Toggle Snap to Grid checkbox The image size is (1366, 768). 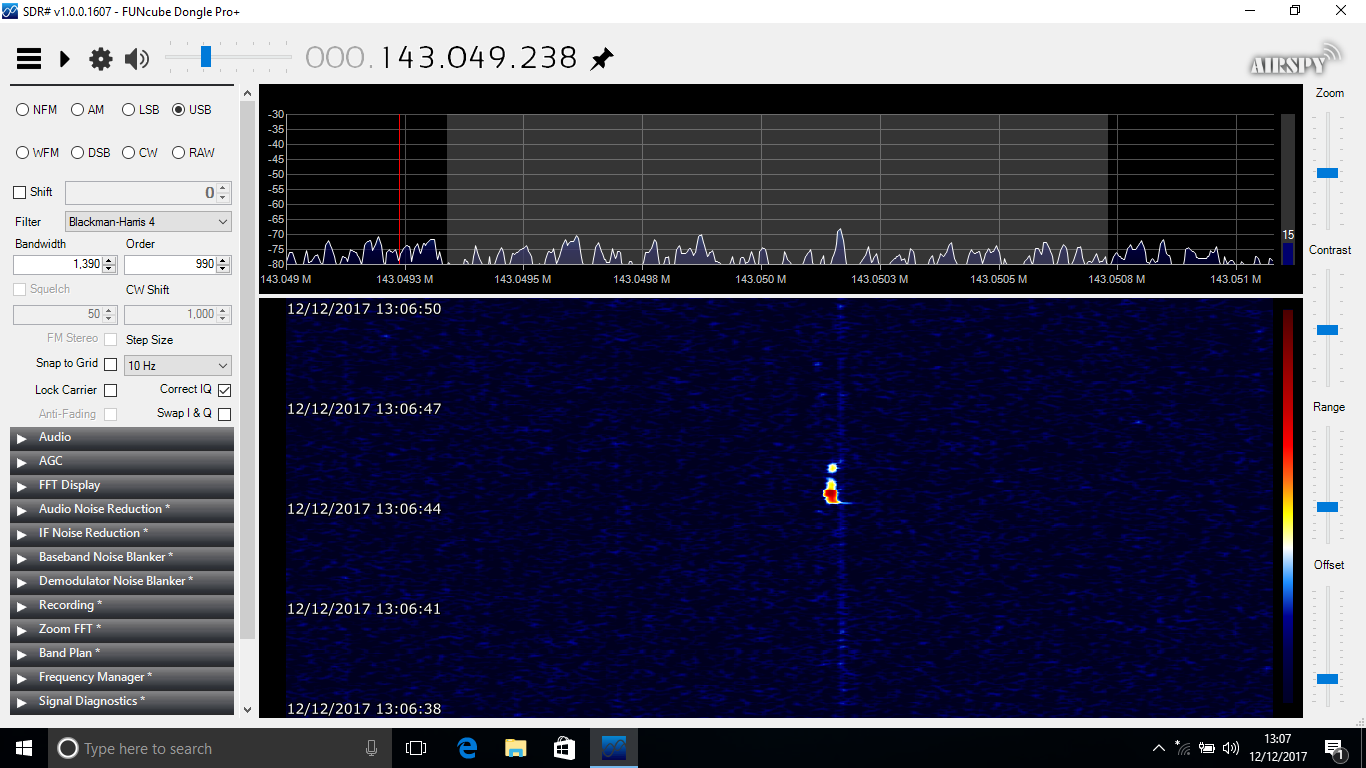pyautogui.click(x=111, y=365)
